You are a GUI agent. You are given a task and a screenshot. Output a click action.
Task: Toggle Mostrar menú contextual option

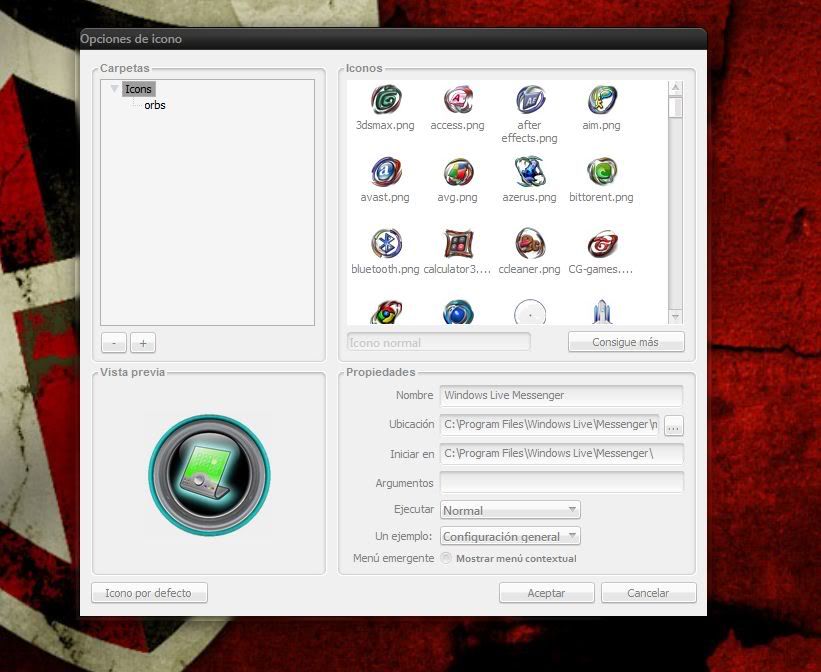446,558
